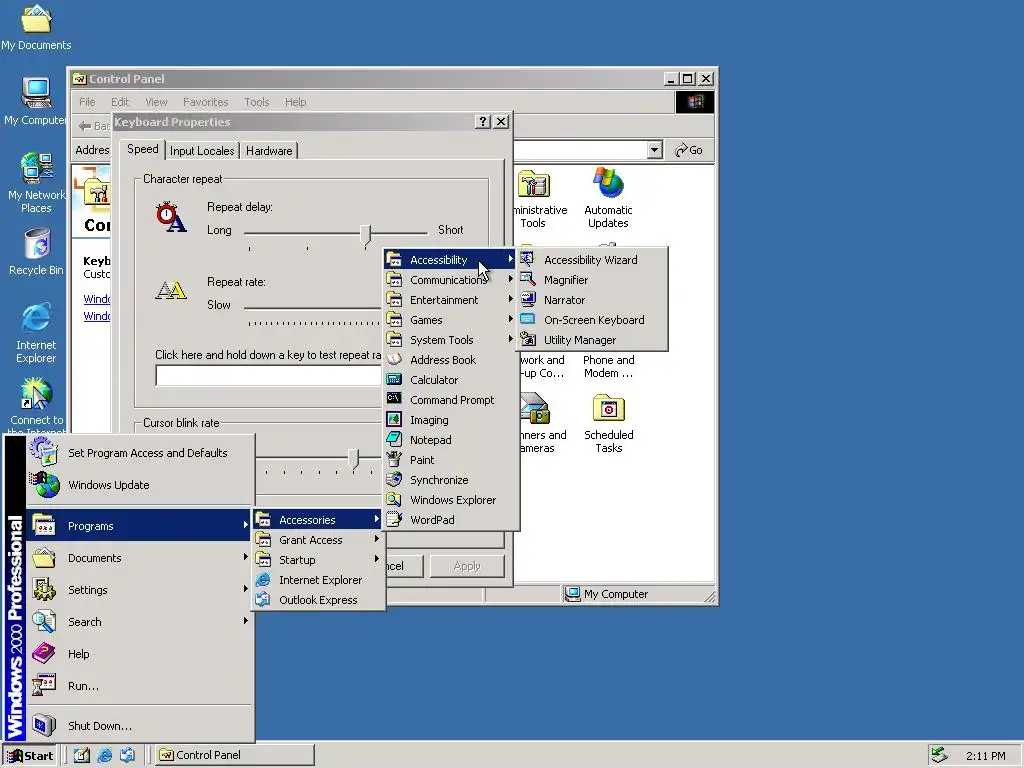Open My Network Places desktop icon

tap(36, 183)
